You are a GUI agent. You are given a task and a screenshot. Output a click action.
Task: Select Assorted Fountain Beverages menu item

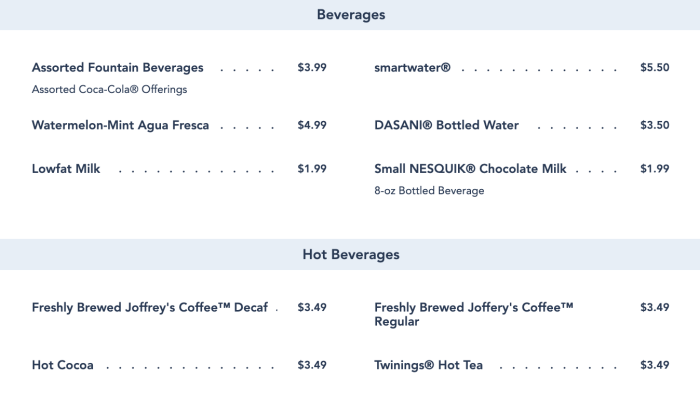tap(117, 67)
